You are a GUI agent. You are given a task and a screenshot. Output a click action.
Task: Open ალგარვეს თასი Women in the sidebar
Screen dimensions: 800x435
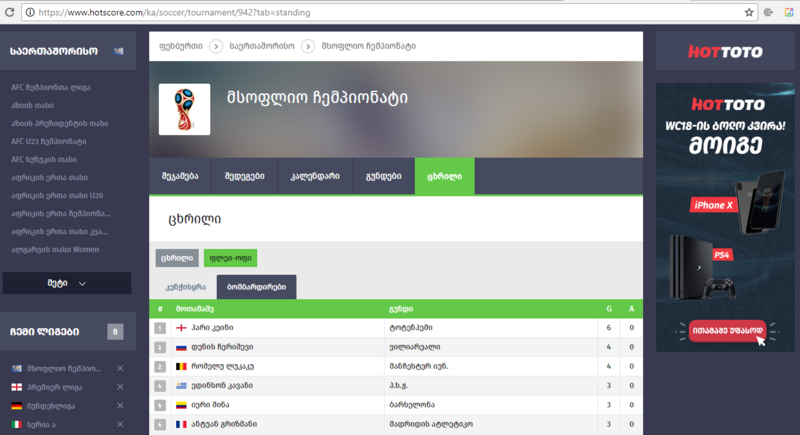[x=55, y=249]
